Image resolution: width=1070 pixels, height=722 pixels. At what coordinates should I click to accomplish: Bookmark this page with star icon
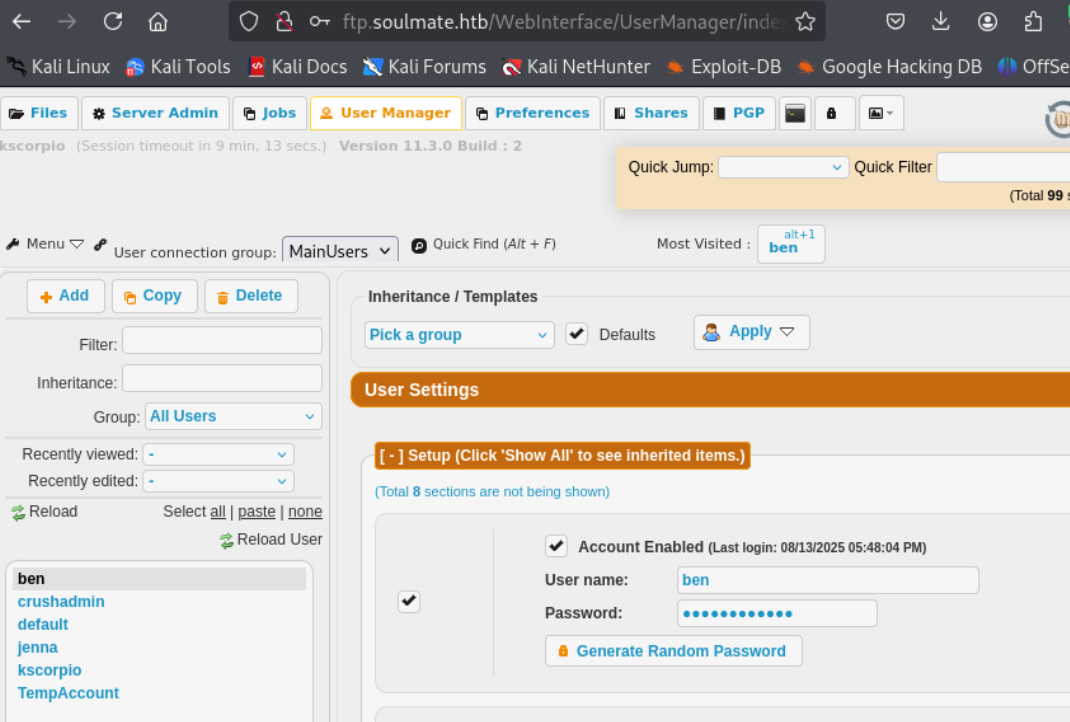click(x=805, y=21)
